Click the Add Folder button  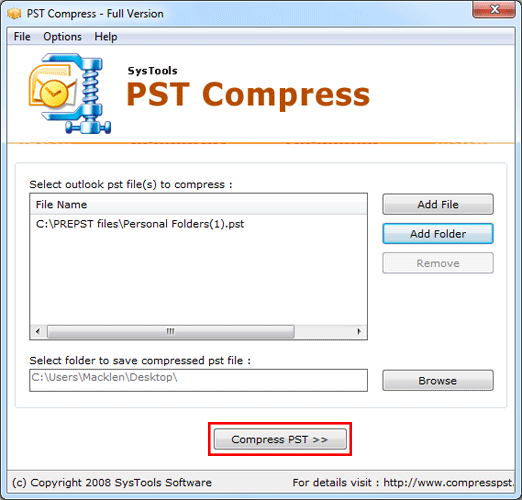(438, 234)
